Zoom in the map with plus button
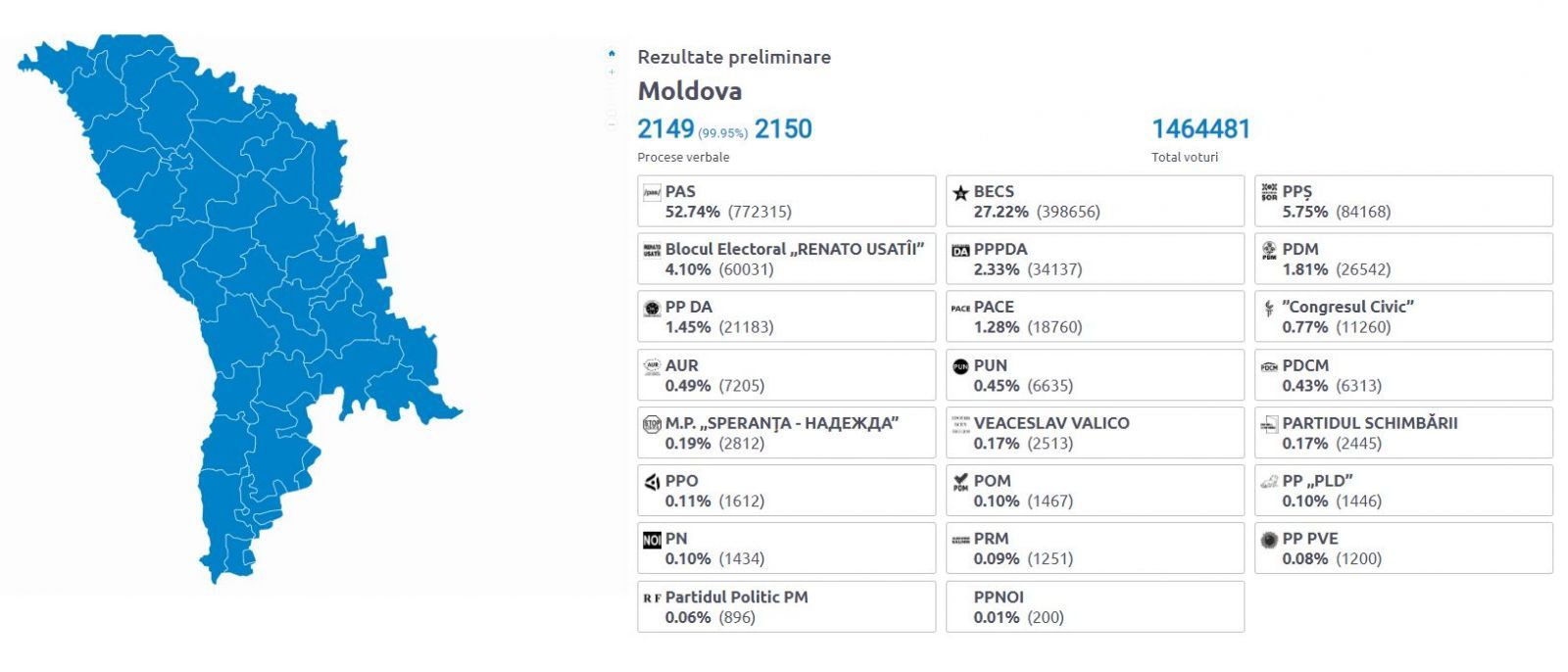1568x672 pixels. point(612,72)
